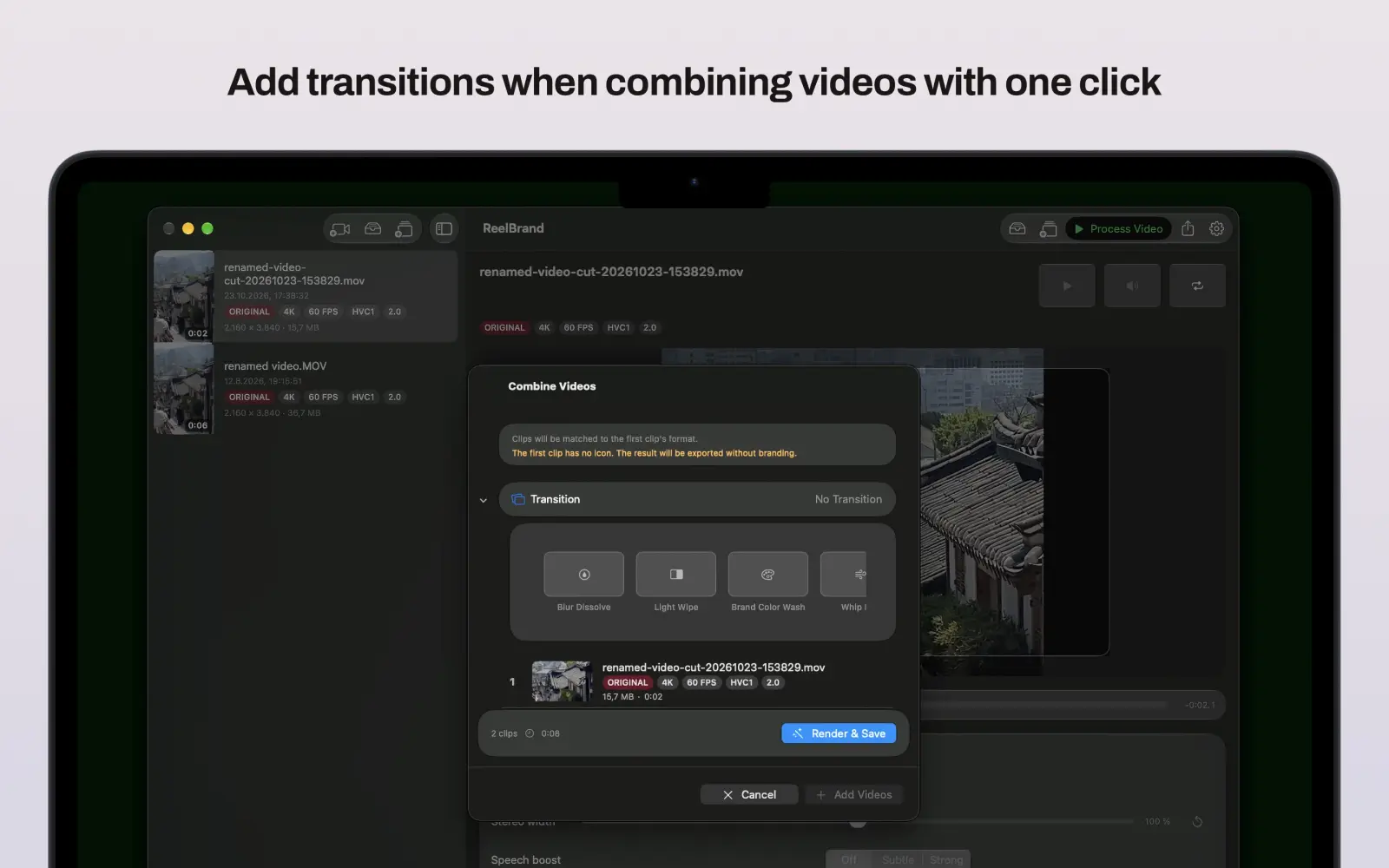This screenshot has width=1389, height=868.
Task: Toggle the sidebar panel button
Action: coord(444,229)
